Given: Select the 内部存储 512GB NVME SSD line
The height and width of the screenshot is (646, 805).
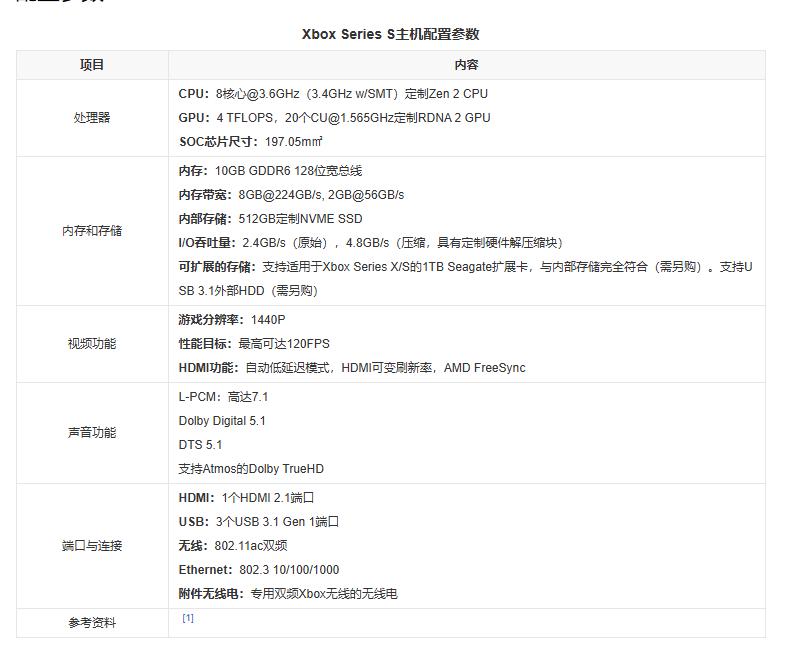Looking at the screenshot, I should (x=270, y=219).
